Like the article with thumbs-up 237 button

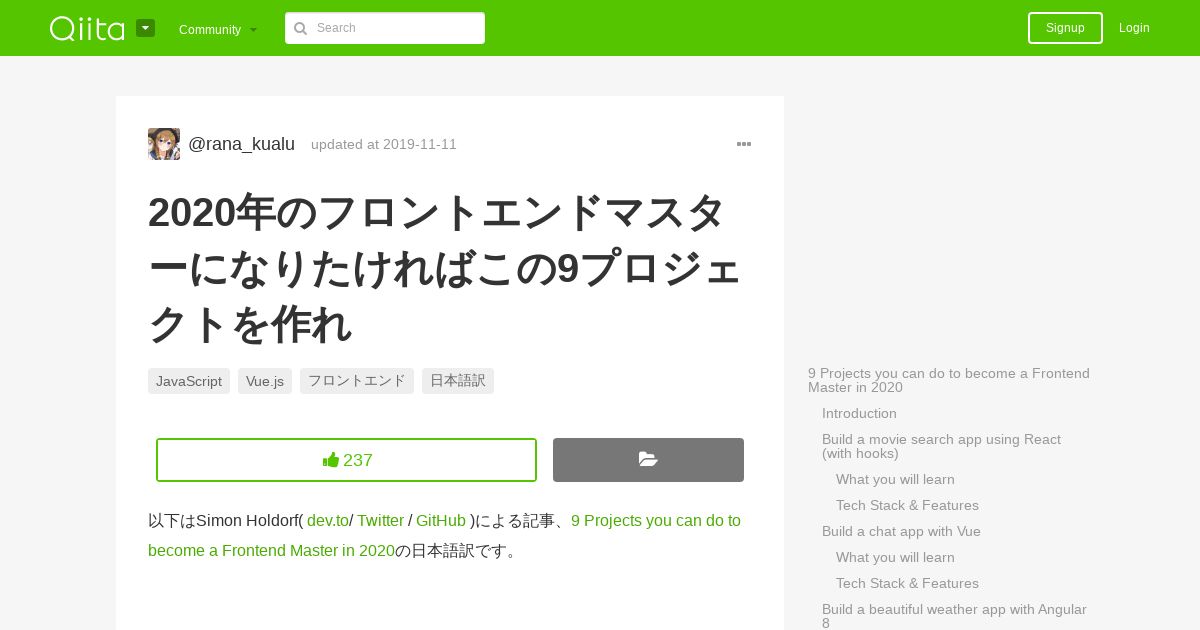[346, 460]
